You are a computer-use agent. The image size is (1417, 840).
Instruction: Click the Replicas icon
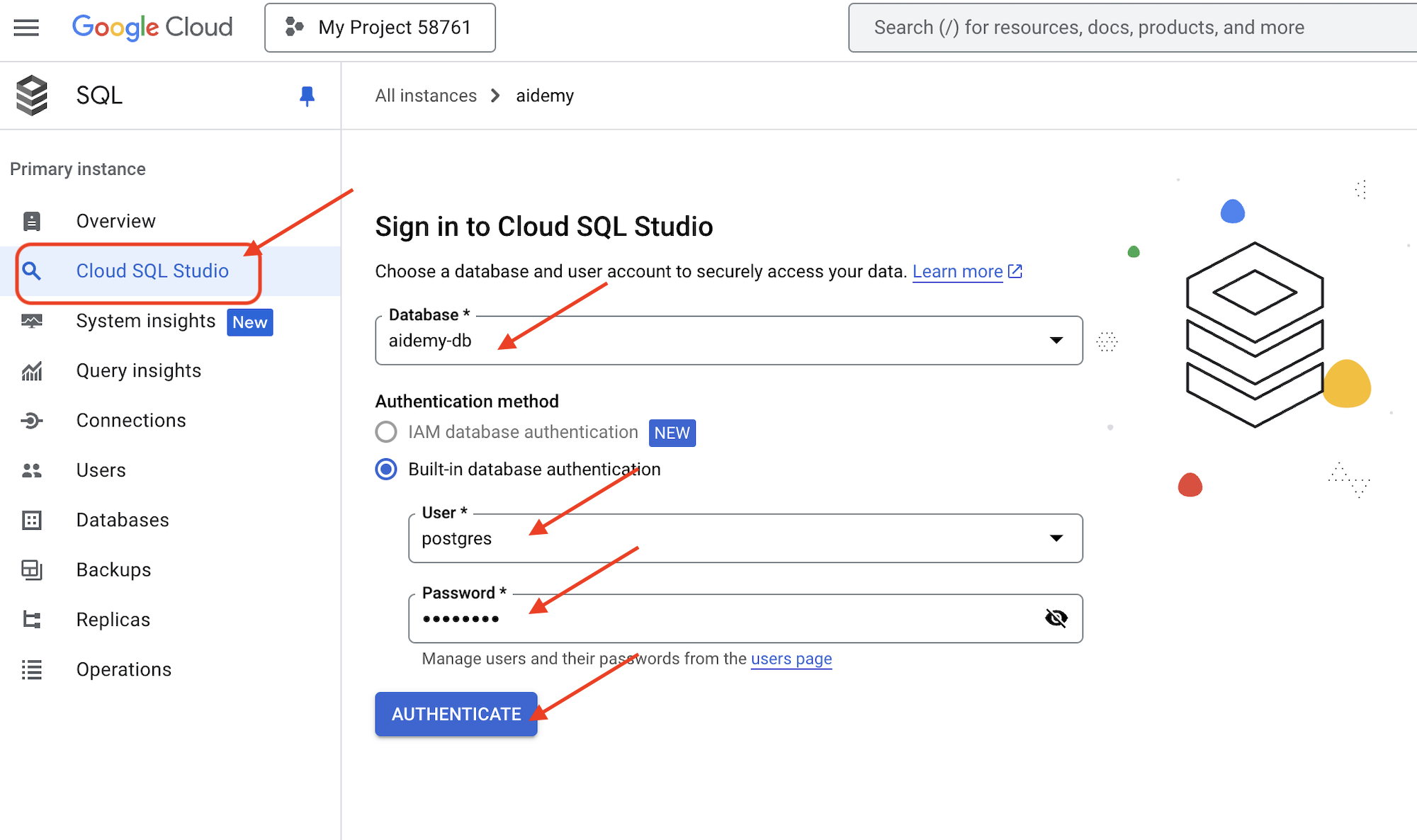(33, 618)
